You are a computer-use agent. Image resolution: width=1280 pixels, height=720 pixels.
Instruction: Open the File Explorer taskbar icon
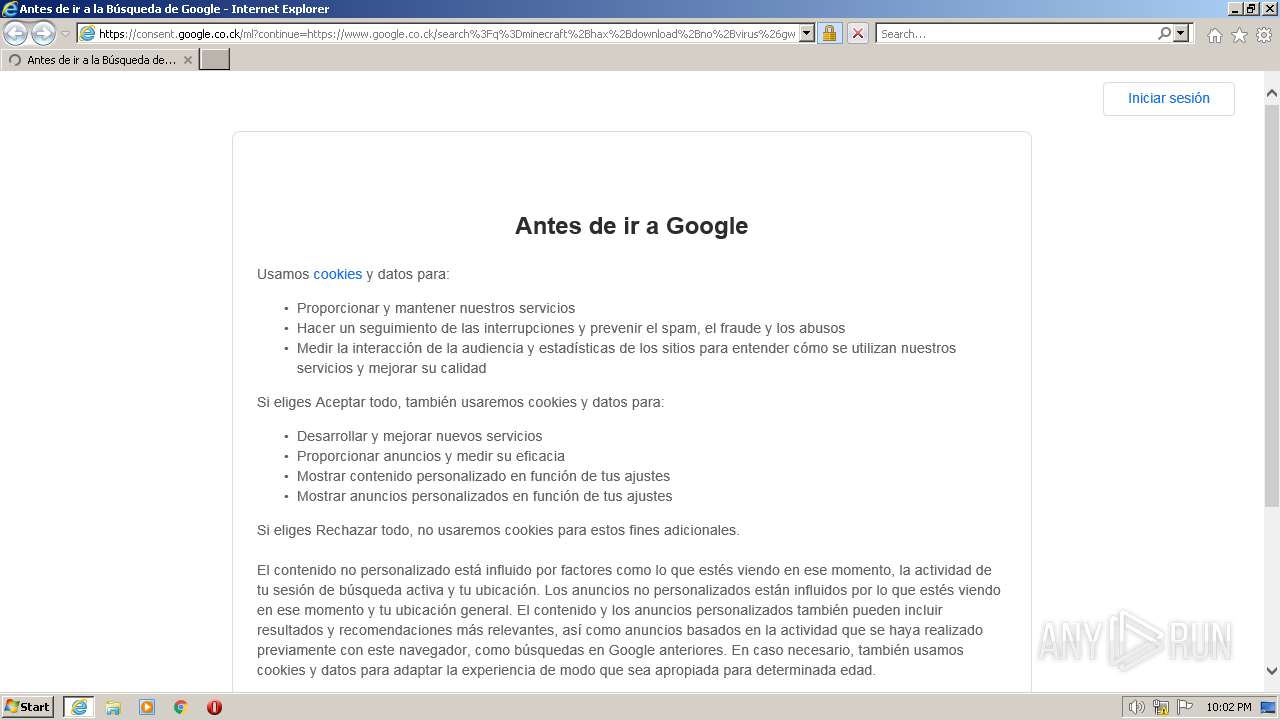point(113,707)
